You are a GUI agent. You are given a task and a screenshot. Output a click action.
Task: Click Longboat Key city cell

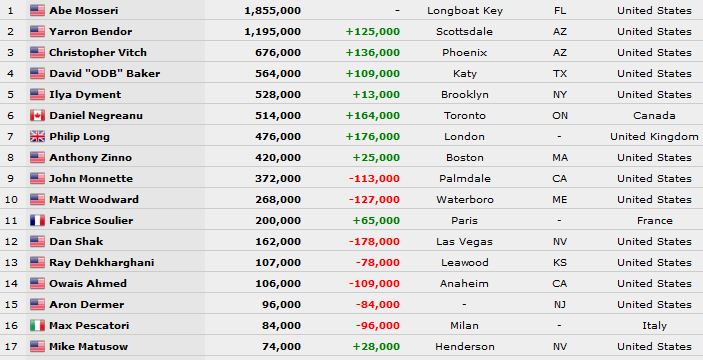[x=465, y=10]
